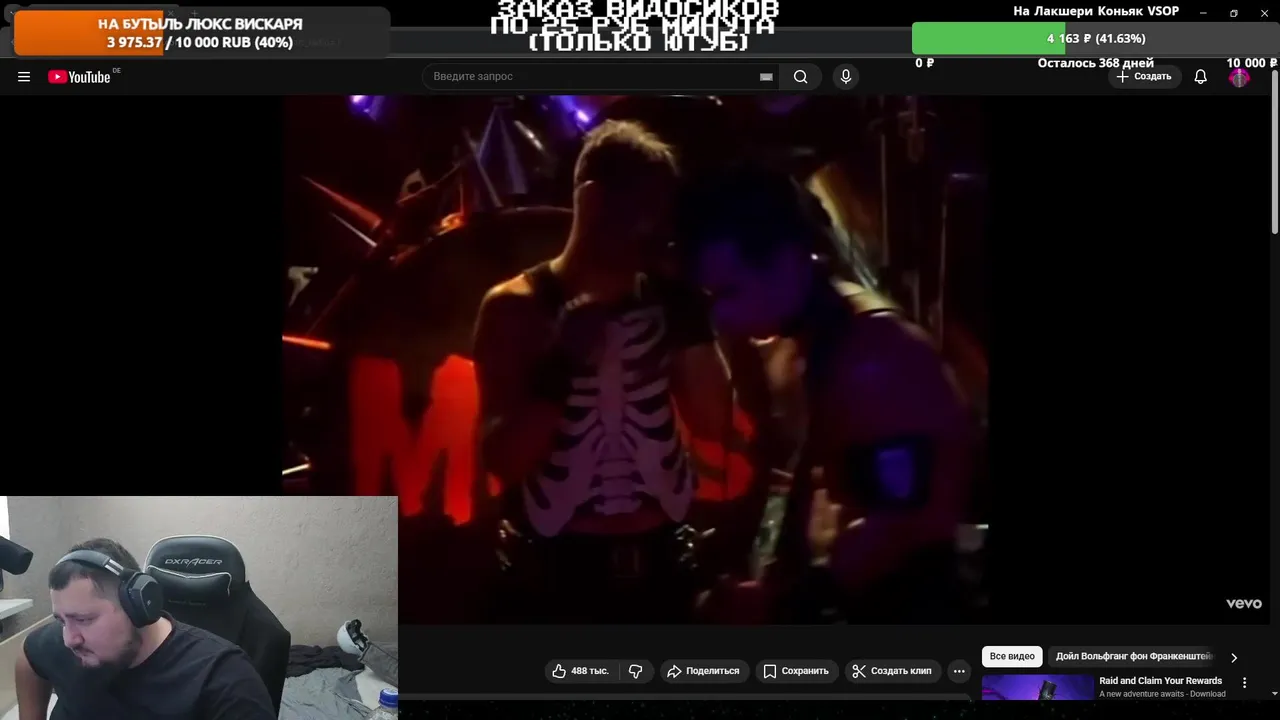Click the magnifier search button
The width and height of the screenshot is (1280, 720).
(x=800, y=77)
